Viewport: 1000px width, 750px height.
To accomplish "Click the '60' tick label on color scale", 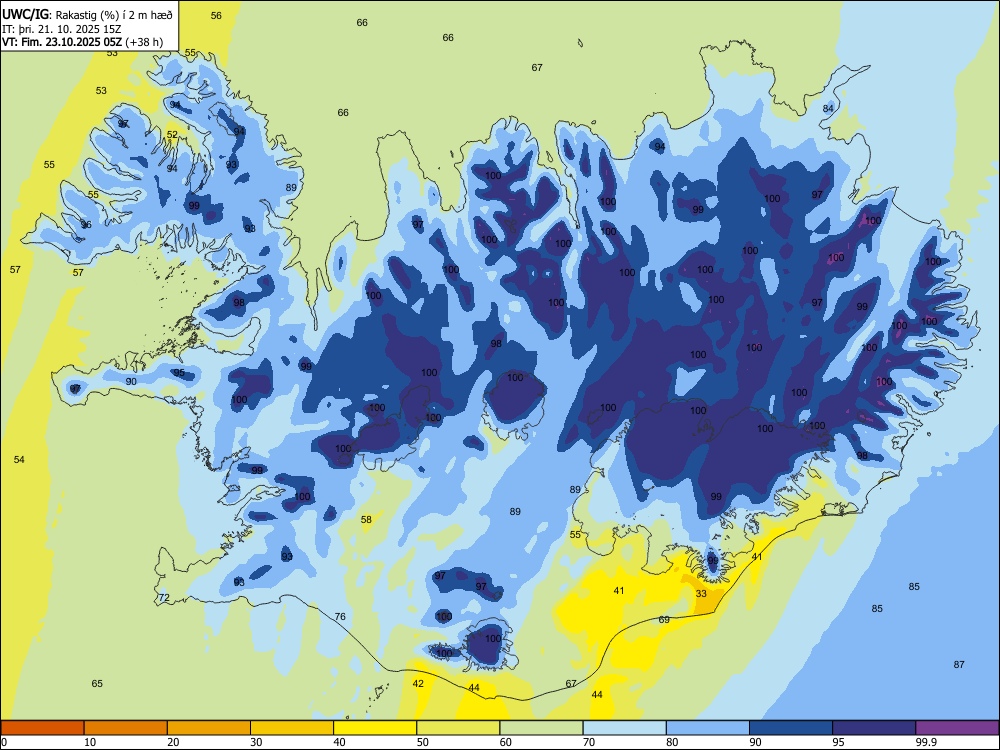I will [506, 742].
